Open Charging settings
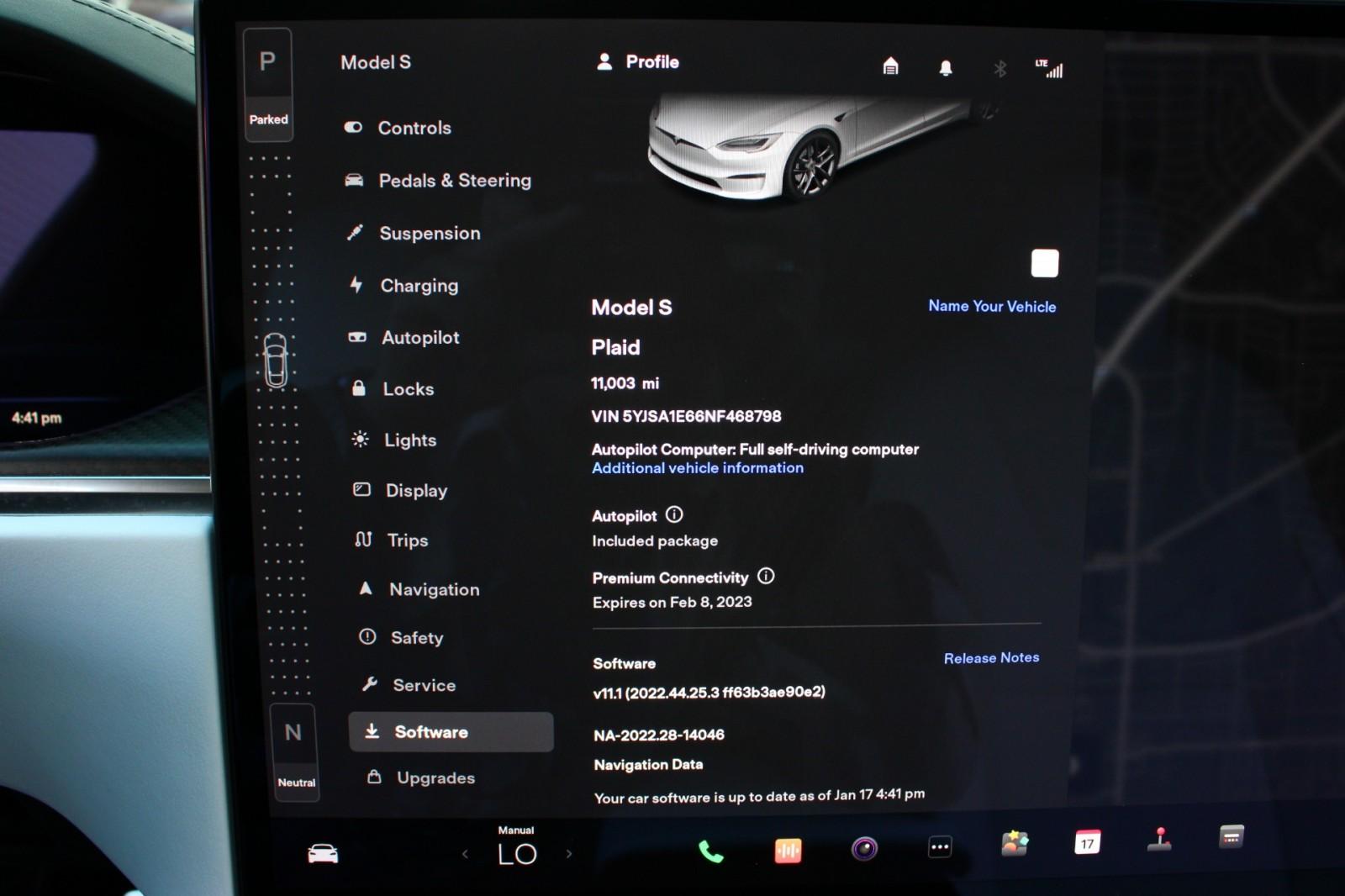The height and width of the screenshot is (896, 1345). [403, 285]
